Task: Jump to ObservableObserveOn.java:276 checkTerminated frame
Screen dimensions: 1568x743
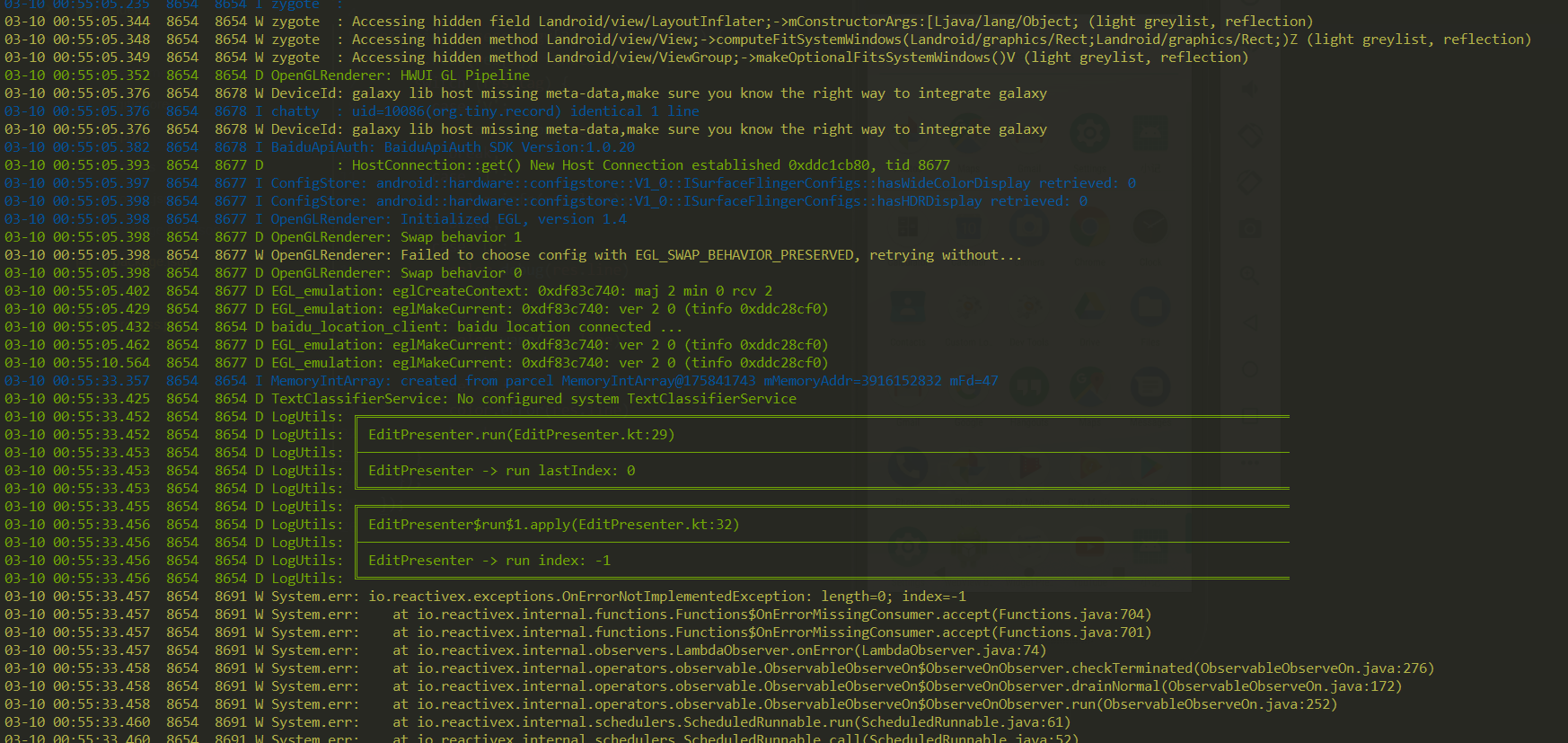Action: click(x=1313, y=668)
